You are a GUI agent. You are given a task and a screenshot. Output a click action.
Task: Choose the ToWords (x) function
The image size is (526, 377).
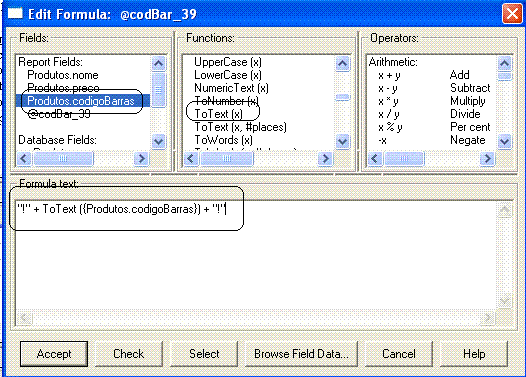click(x=223, y=140)
